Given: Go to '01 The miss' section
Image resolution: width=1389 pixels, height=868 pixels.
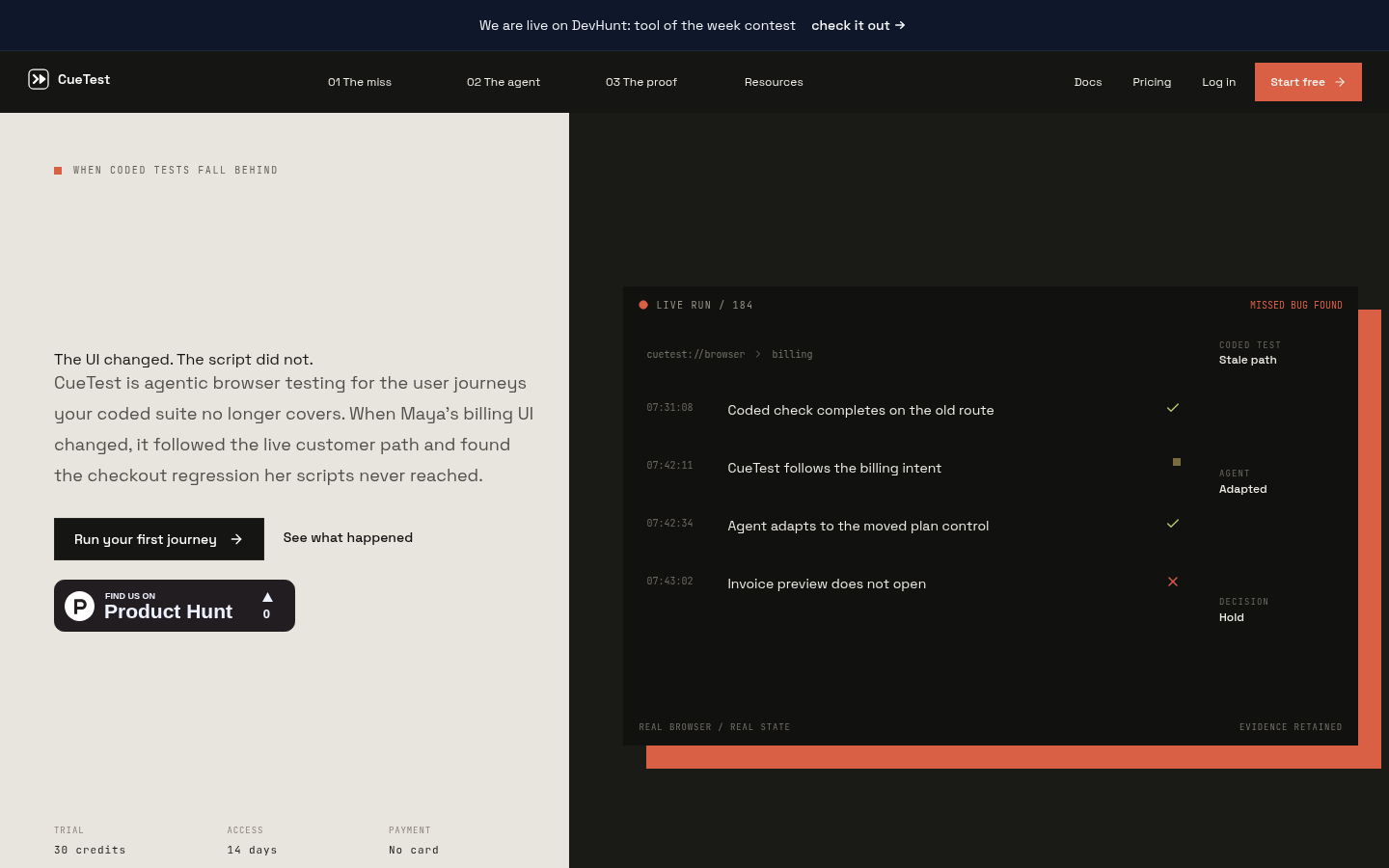Looking at the screenshot, I should [x=360, y=82].
